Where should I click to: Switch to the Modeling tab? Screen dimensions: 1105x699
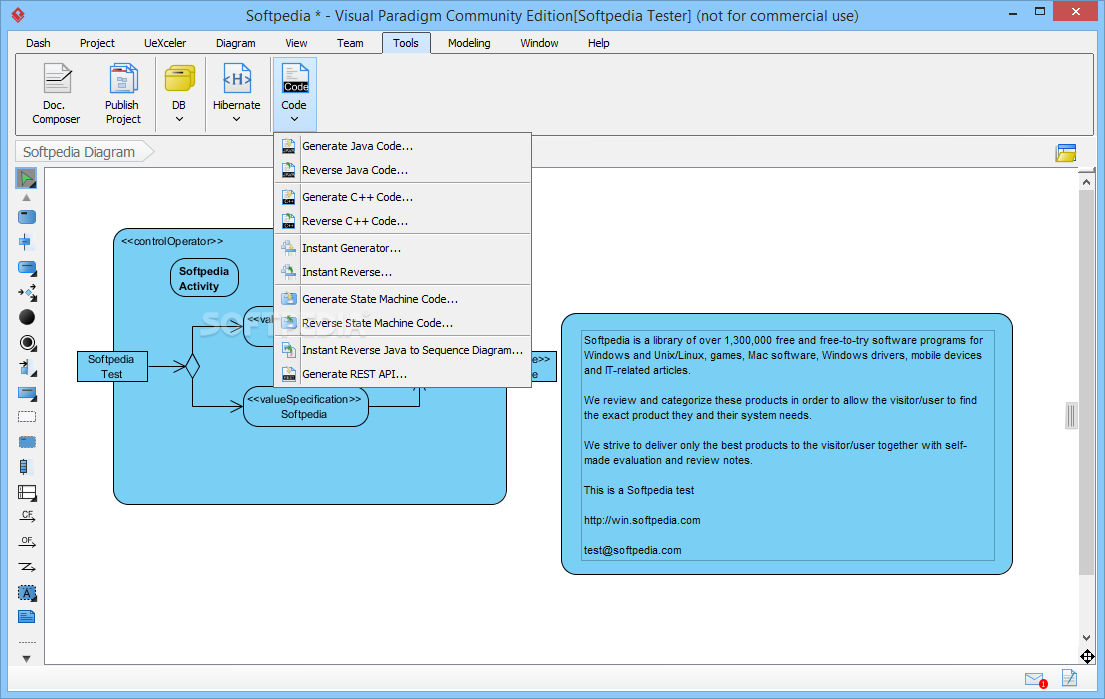(x=469, y=43)
